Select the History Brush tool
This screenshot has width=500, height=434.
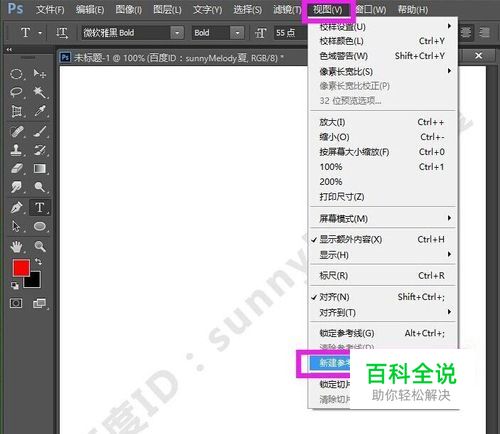(40, 150)
